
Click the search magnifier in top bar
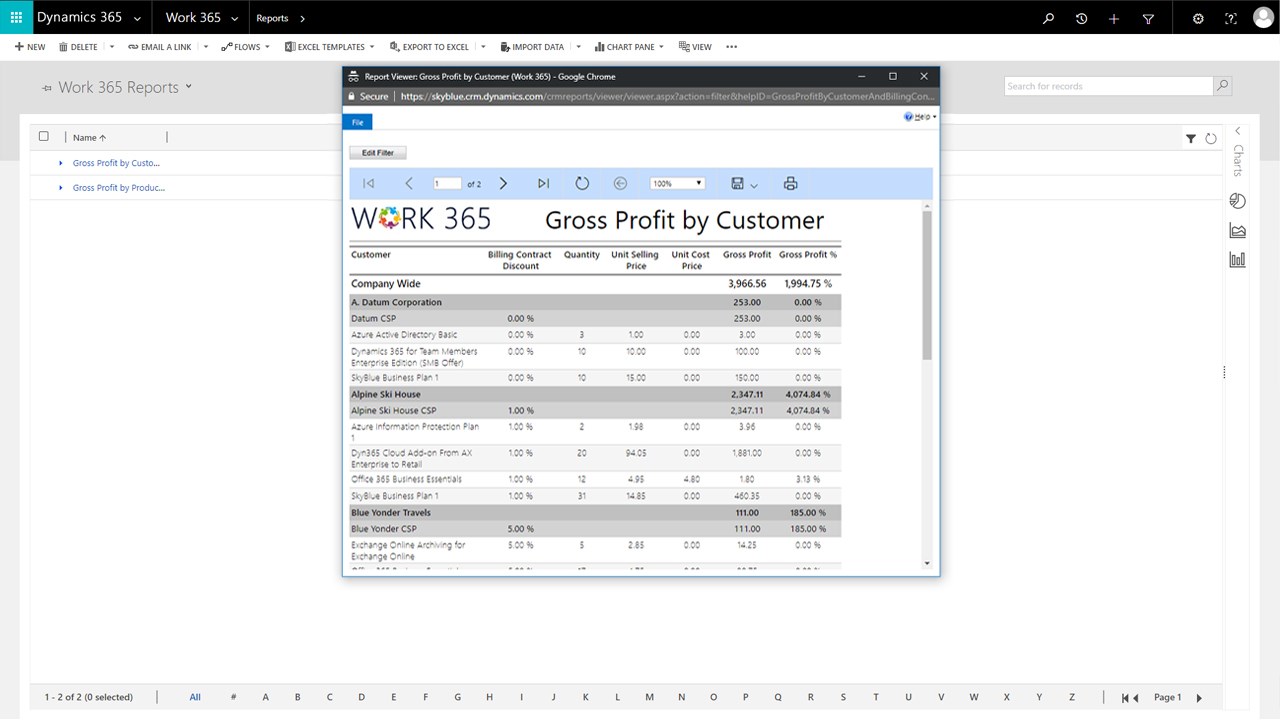(x=1048, y=18)
